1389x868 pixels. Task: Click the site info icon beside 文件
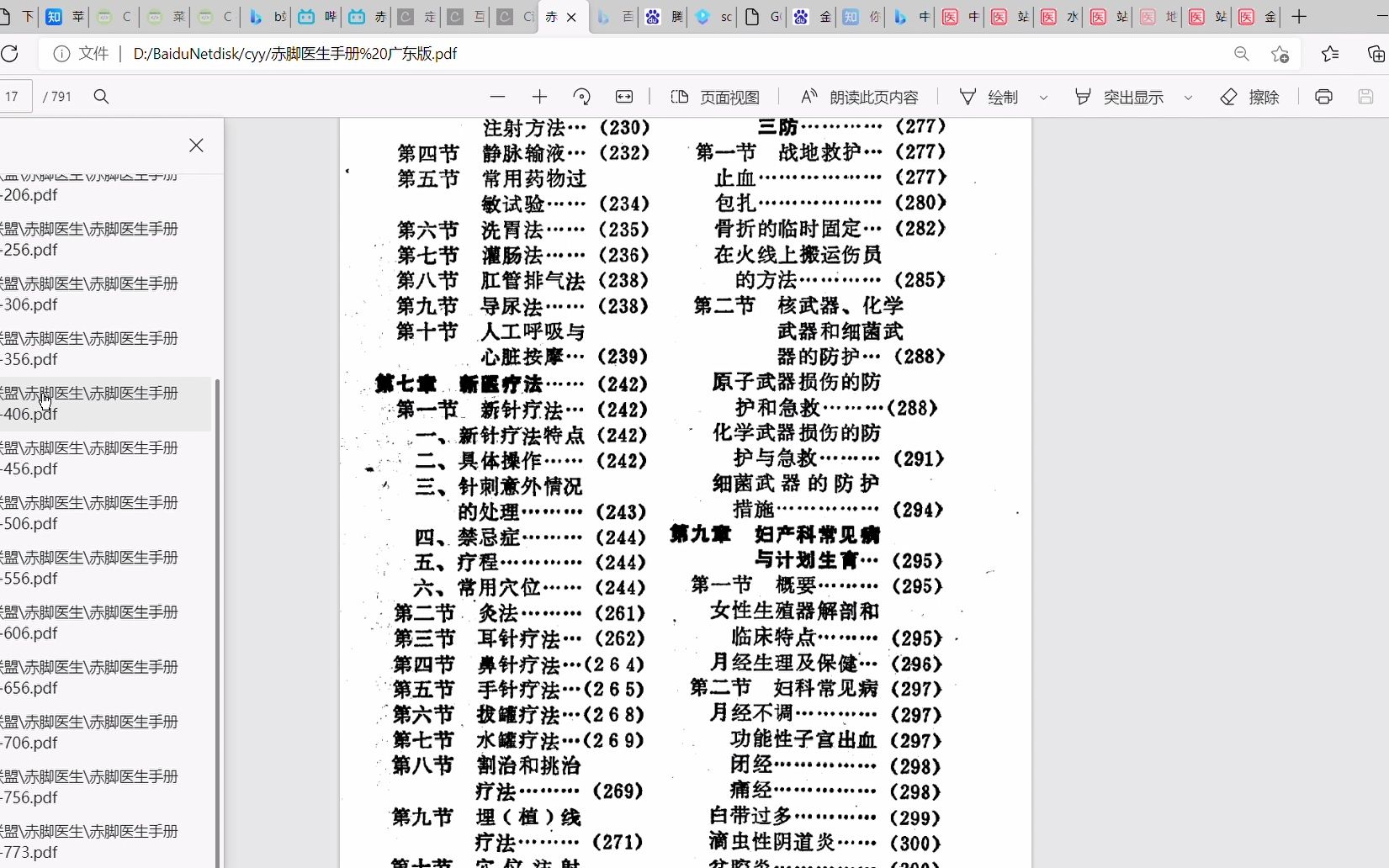[x=61, y=54]
